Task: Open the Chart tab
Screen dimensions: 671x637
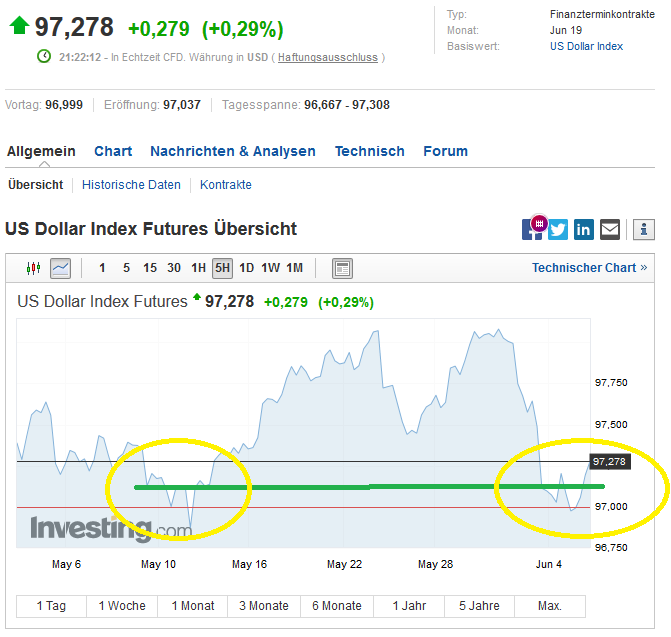Action: tap(113, 152)
